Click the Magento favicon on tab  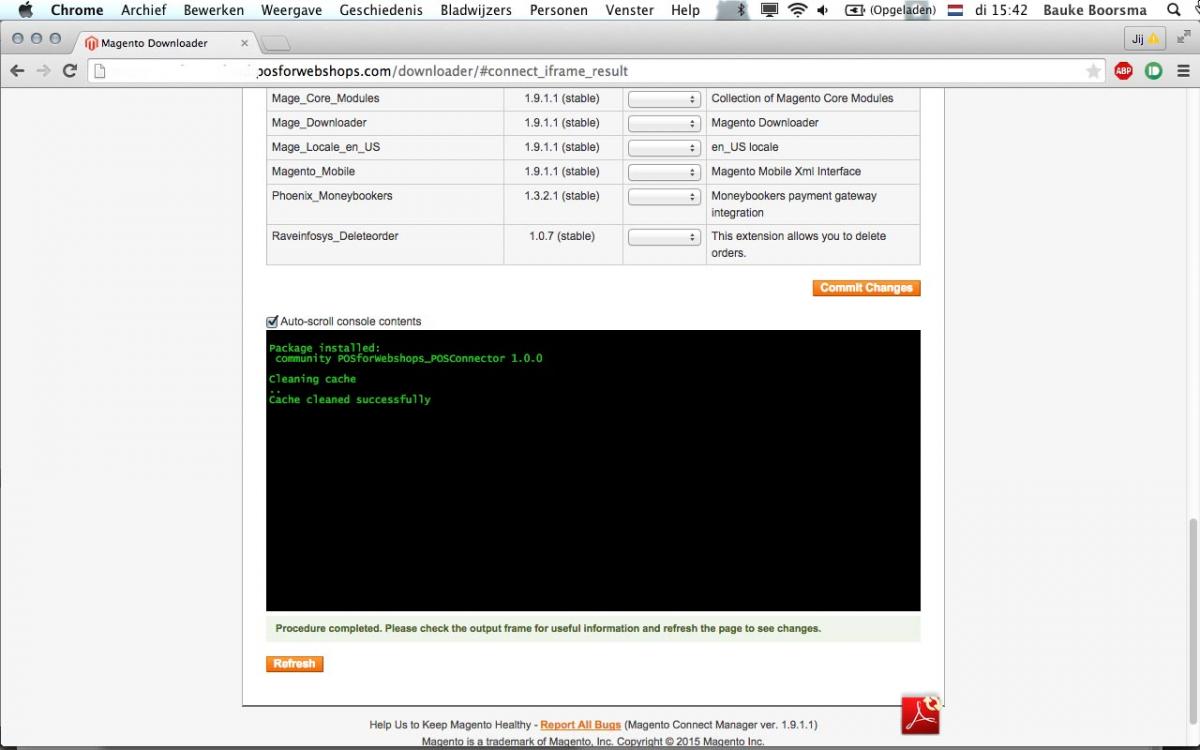(x=91, y=43)
